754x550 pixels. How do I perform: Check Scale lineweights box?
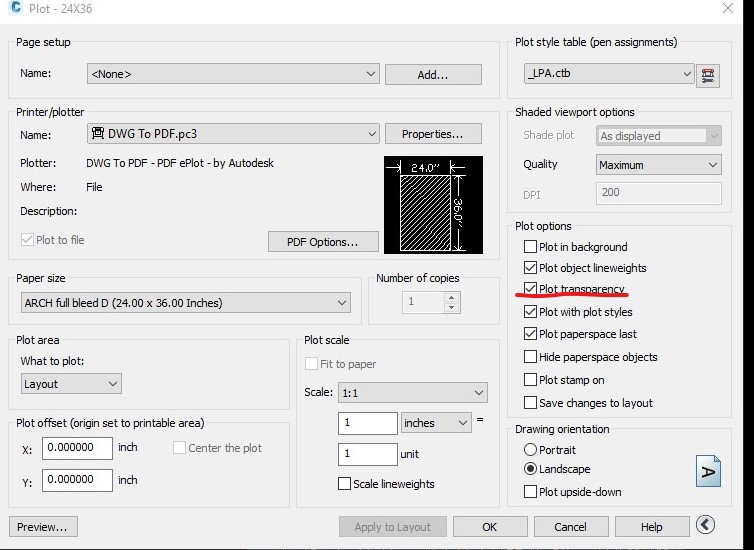pos(344,484)
